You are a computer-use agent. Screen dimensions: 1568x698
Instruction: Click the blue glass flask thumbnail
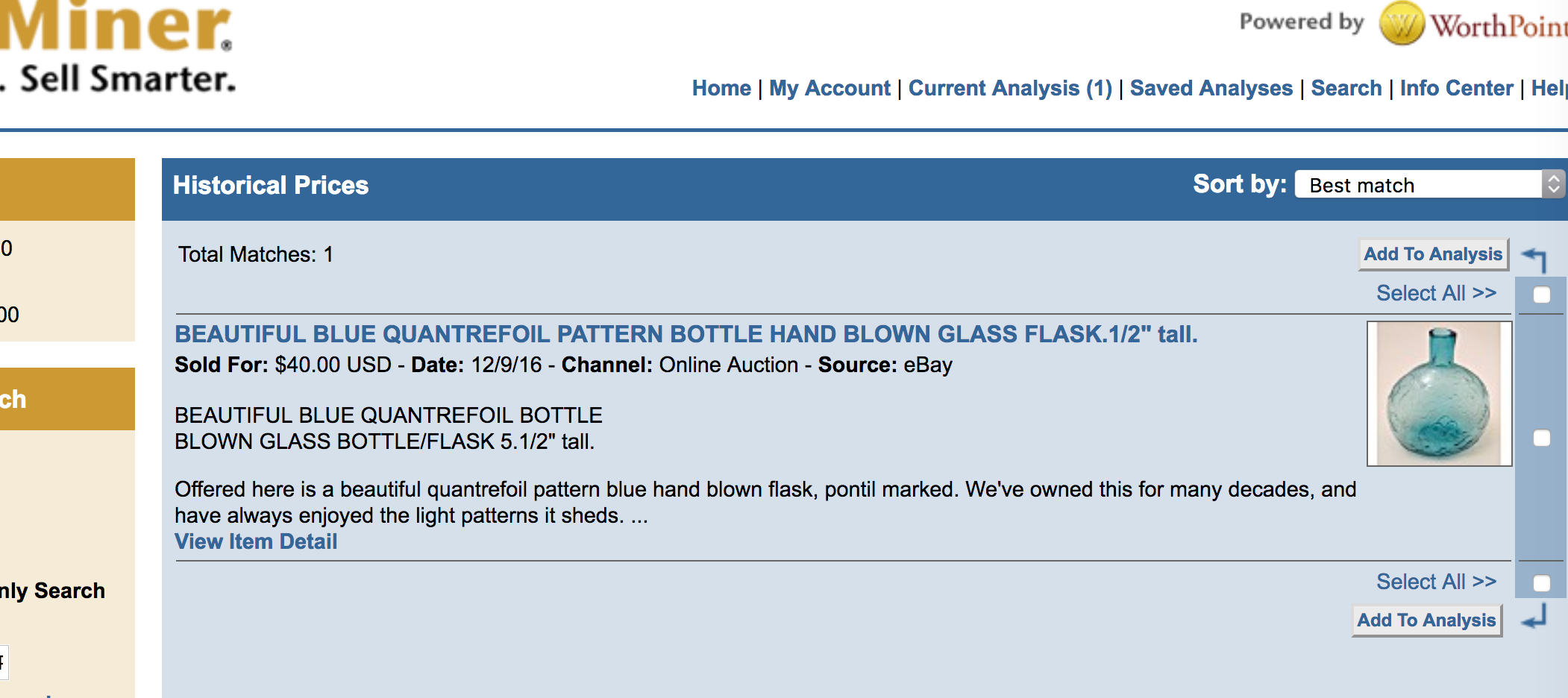coord(1439,394)
